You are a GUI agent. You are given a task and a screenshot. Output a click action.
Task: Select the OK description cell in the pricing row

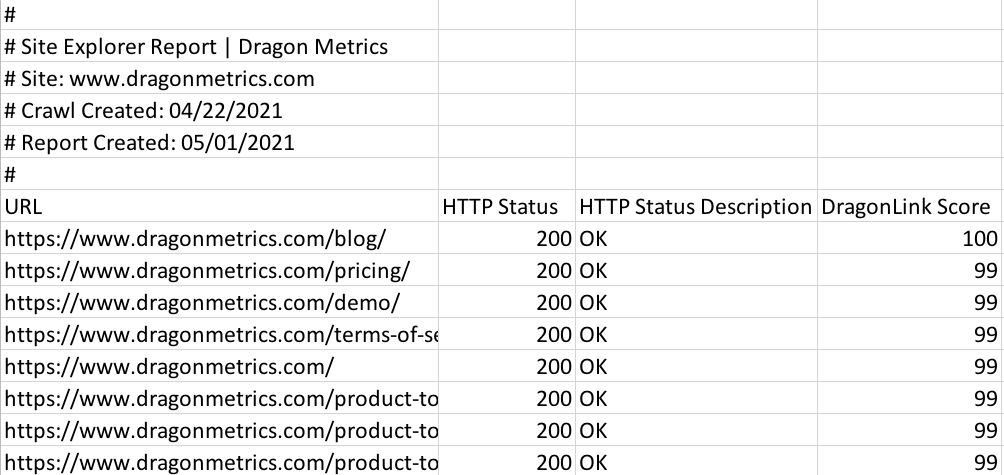594,271
